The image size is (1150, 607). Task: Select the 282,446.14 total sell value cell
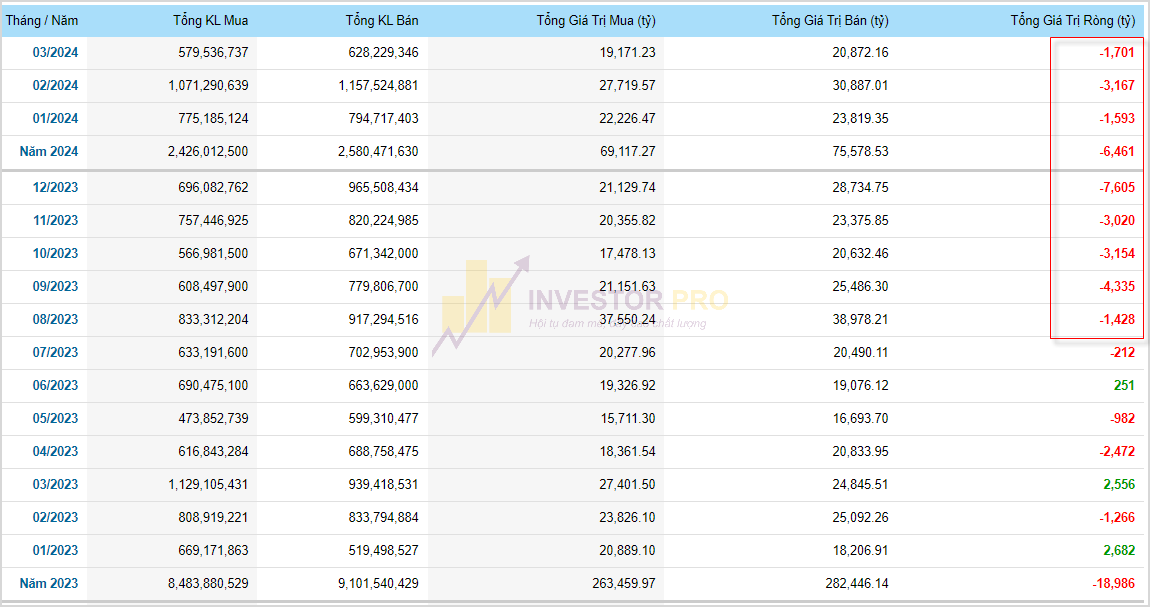pos(845,583)
